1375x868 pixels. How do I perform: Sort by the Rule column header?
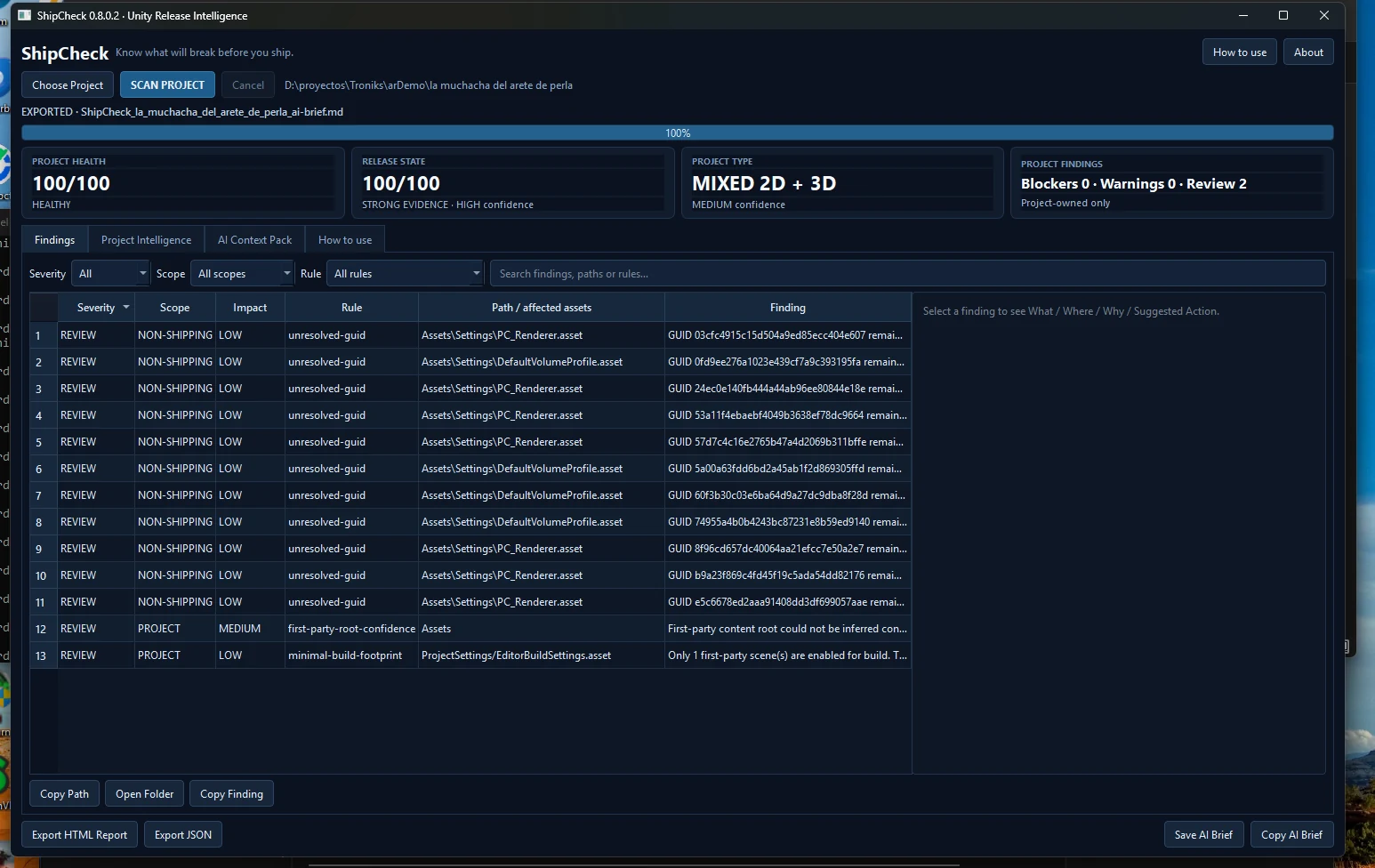click(352, 308)
